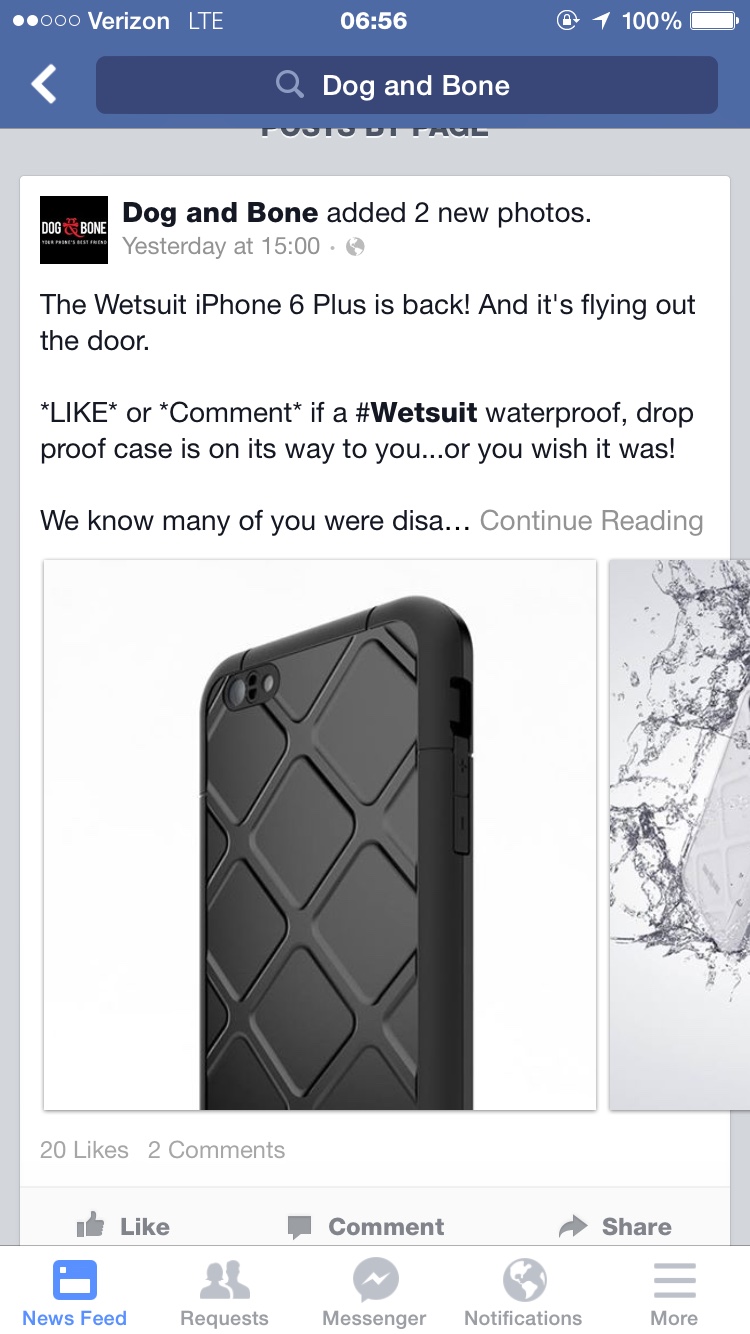Tap the Dog and Bone search field
The height and width of the screenshot is (1334, 750).
click(x=407, y=85)
